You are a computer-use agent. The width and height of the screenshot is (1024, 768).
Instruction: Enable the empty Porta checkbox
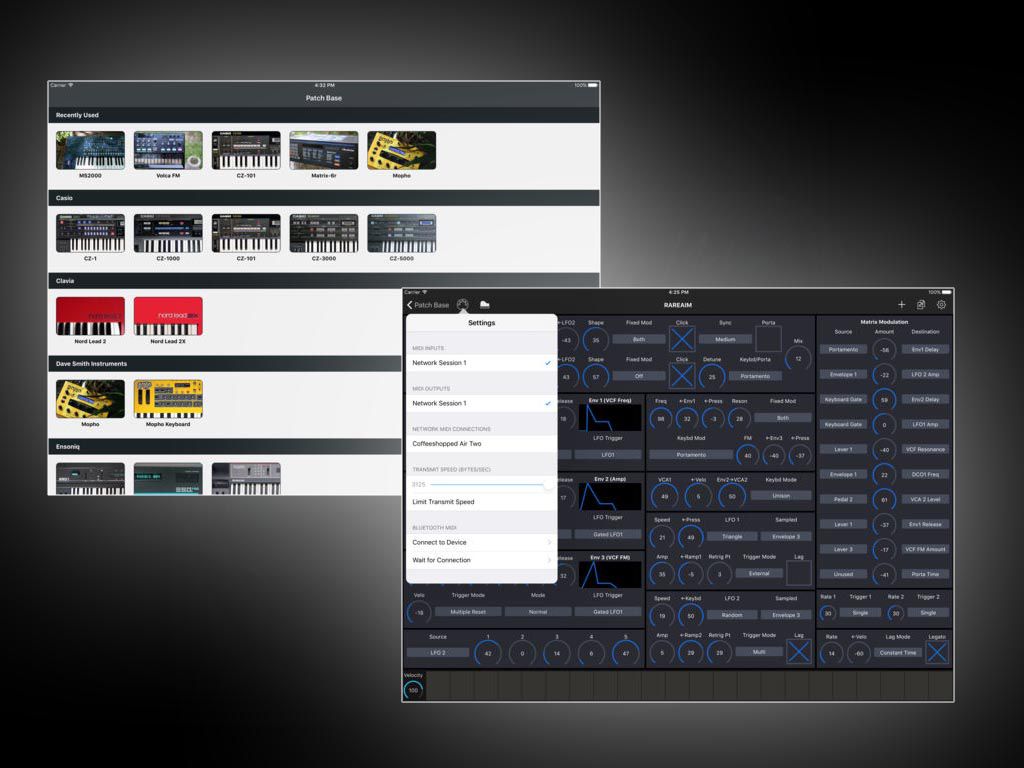tap(768, 340)
